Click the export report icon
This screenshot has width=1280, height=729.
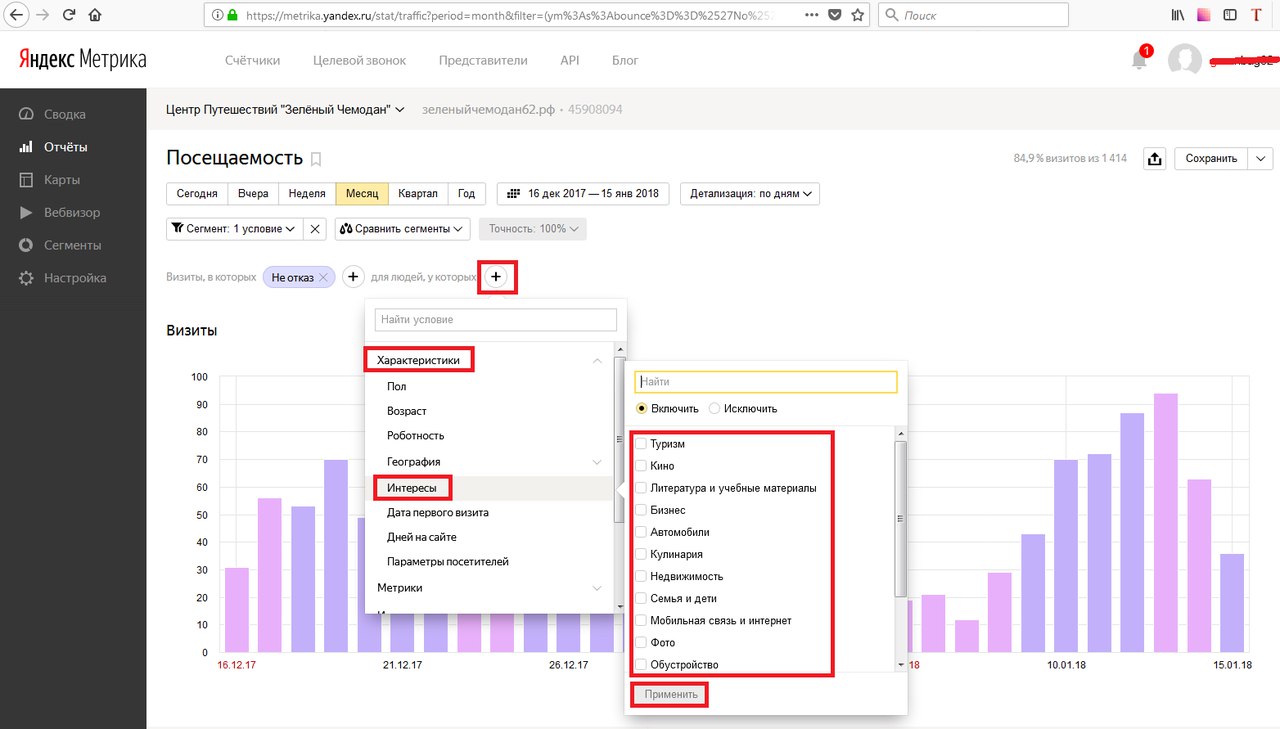(1155, 159)
